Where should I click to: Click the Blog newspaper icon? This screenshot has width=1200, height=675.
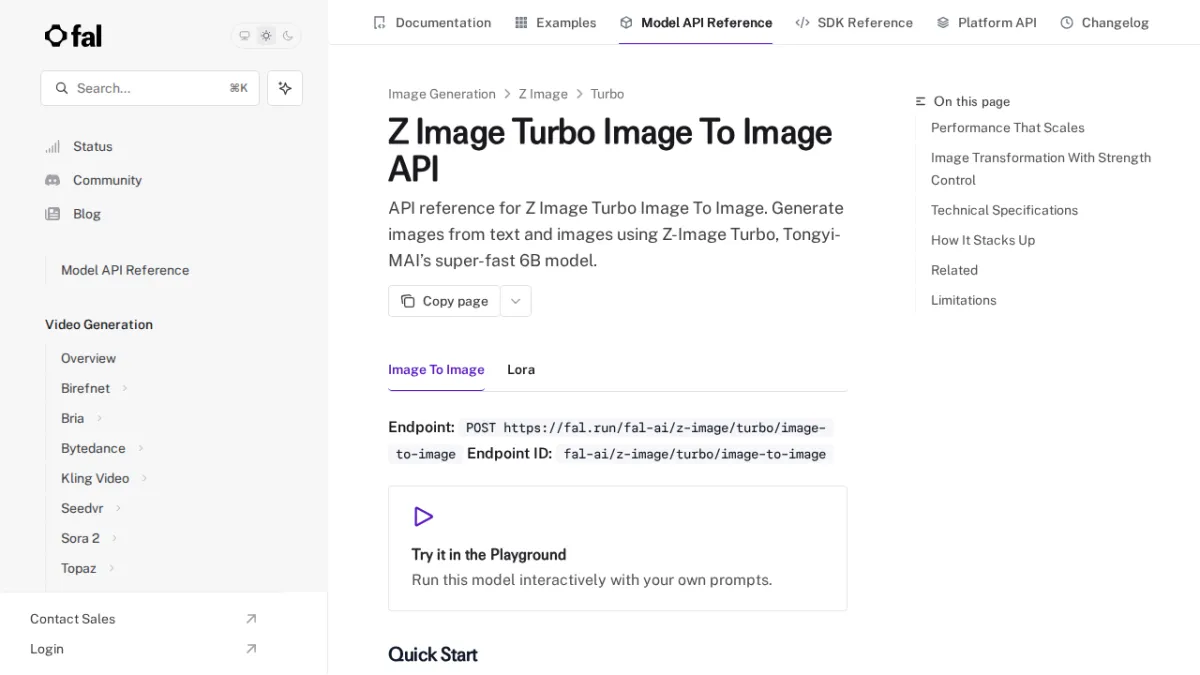(53, 214)
